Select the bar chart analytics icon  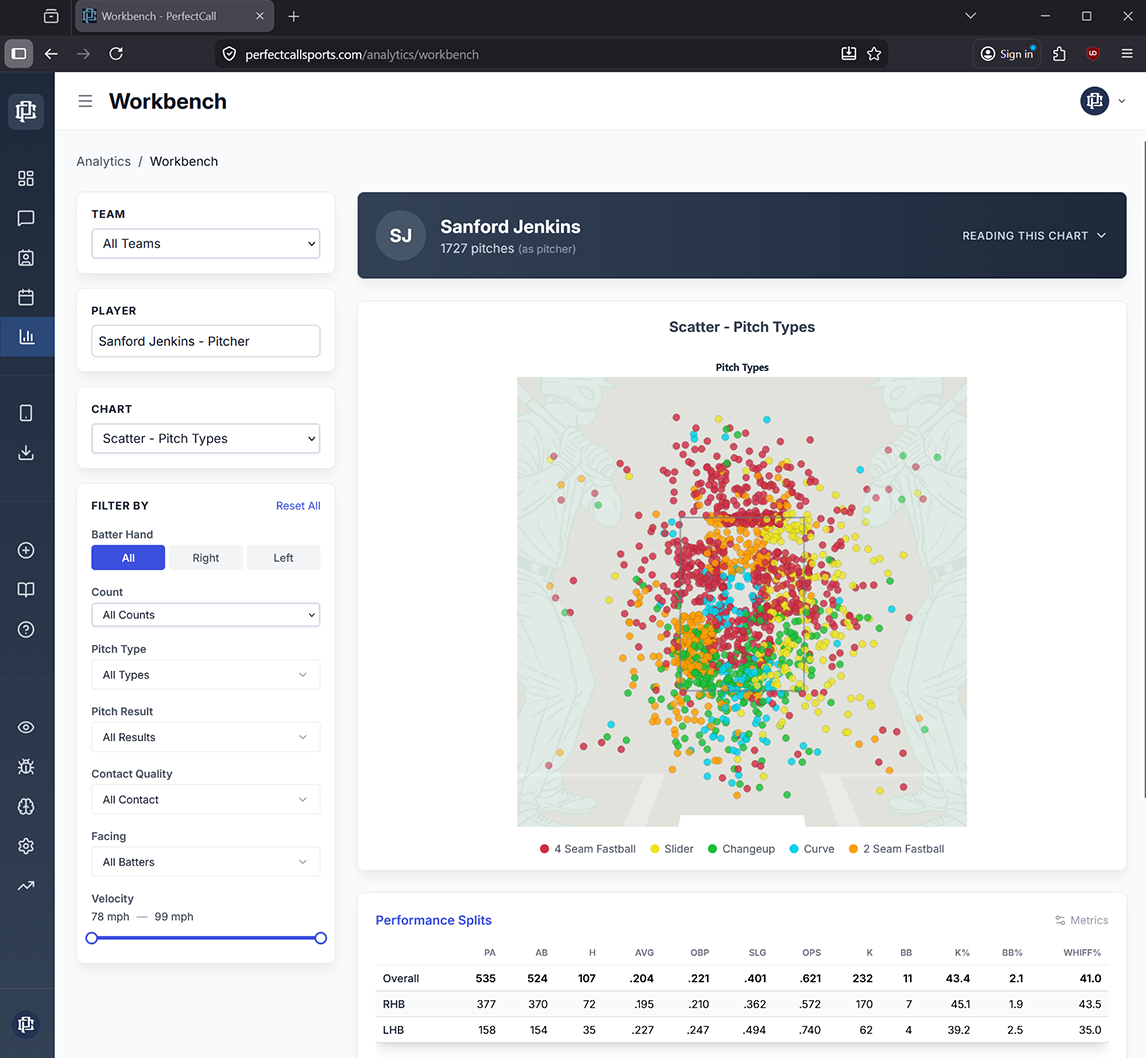[x=26, y=336]
